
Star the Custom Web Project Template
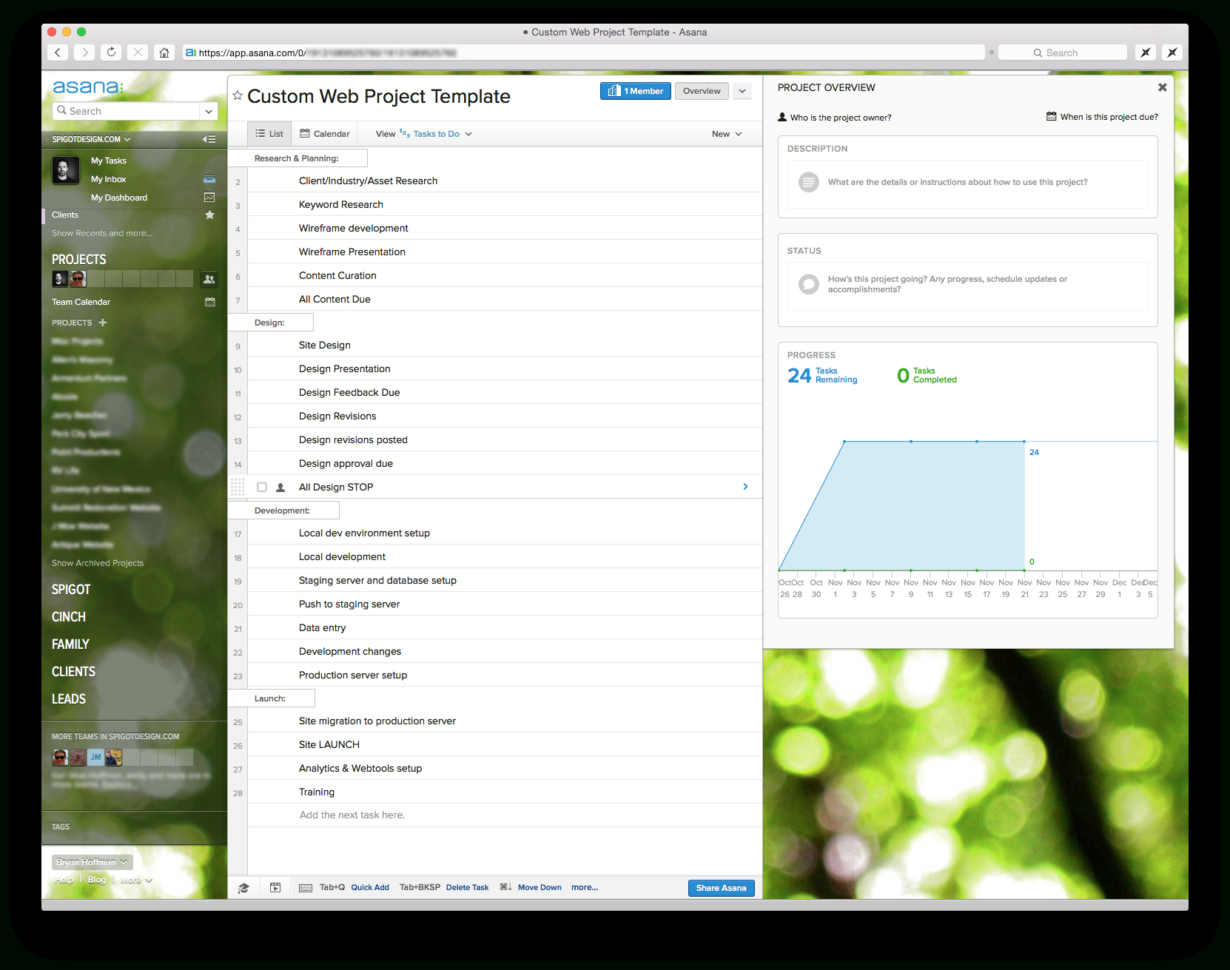pos(237,96)
